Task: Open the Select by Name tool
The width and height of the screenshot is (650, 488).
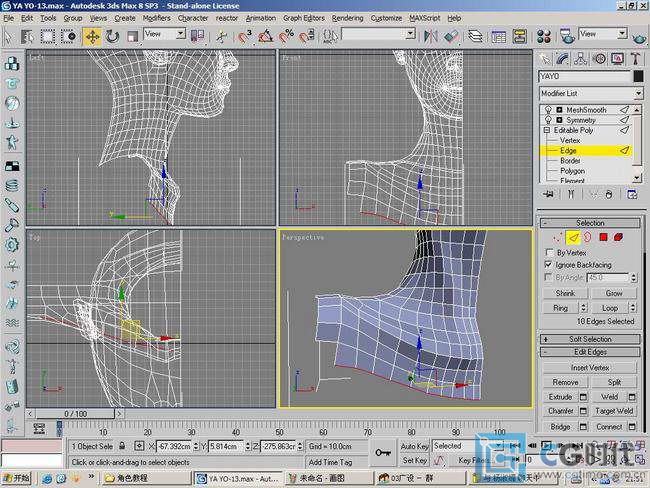Action: click(x=28, y=36)
